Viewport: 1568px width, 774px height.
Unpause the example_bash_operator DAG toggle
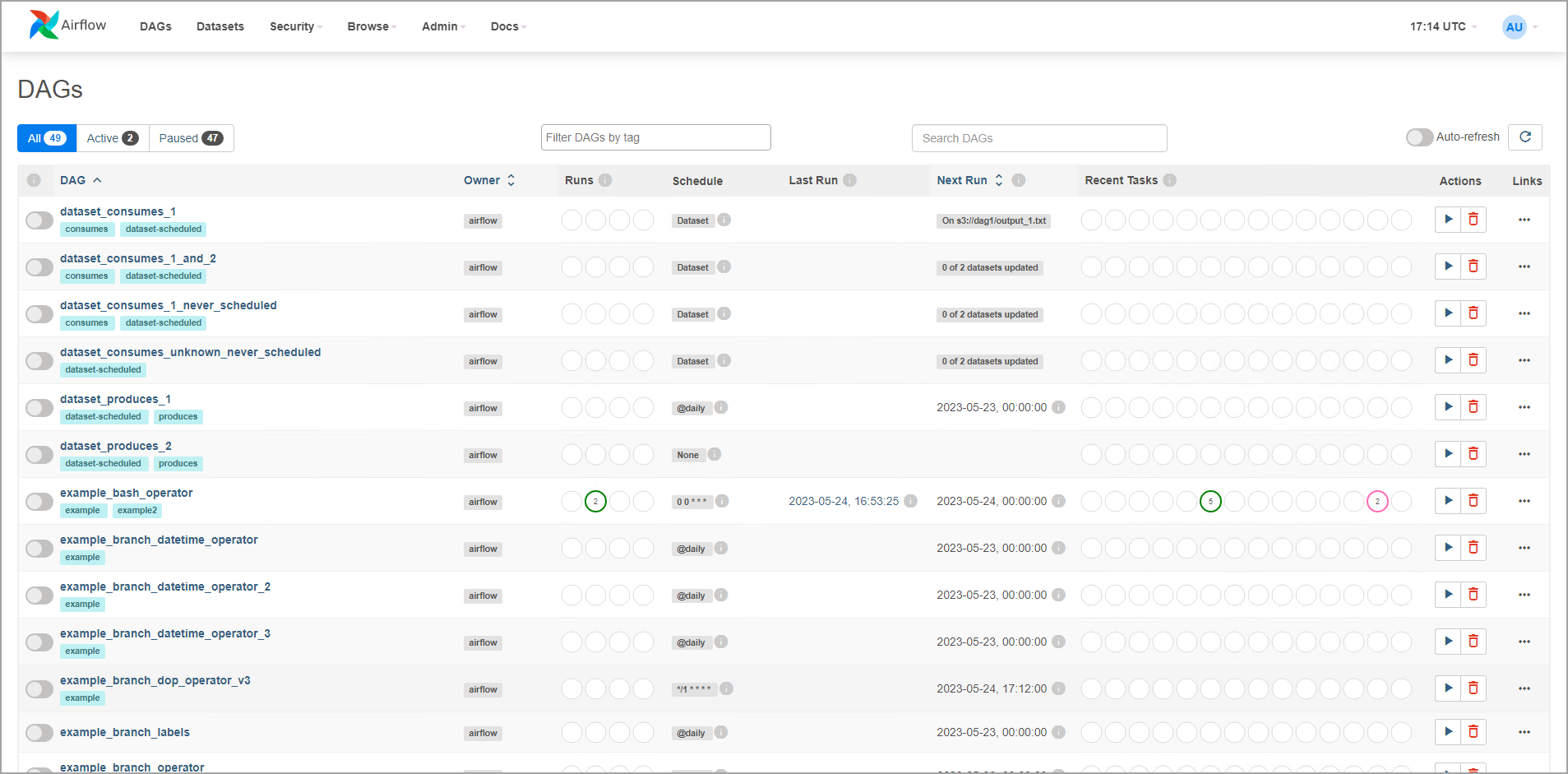(39, 502)
